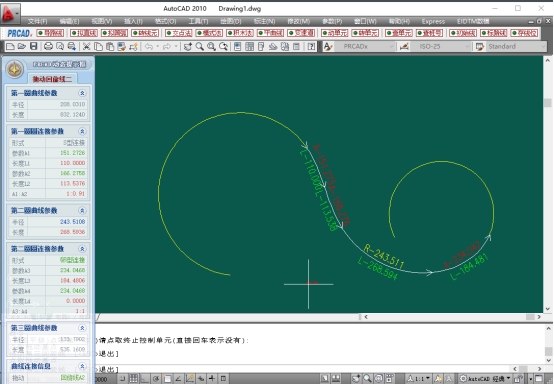The image size is (554, 384).
Task: Click the Help question mark icon
Action: point(311,46)
